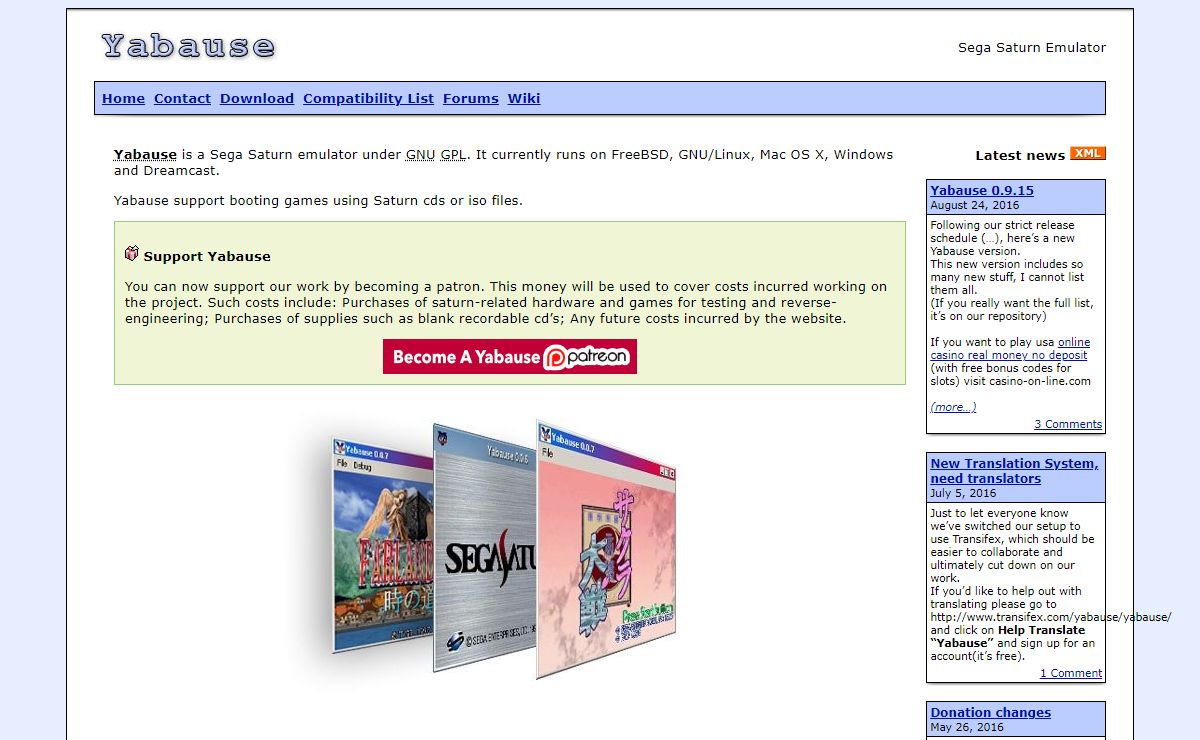Image resolution: width=1200 pixels, height=740 pixels.
Task: Click the bold Yabause text in the intro
Action: [145, 154]
